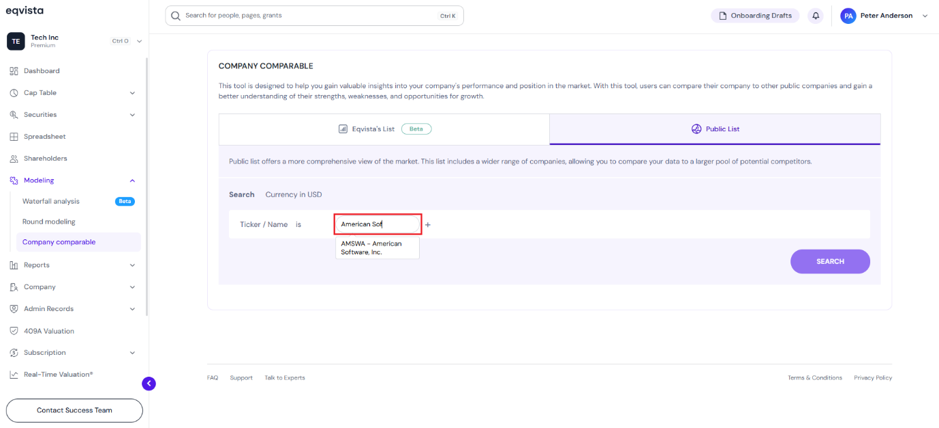Viewport: 939px width, 428px height.
Task: Switch to the Public List tab
Action: pos(715,129)
